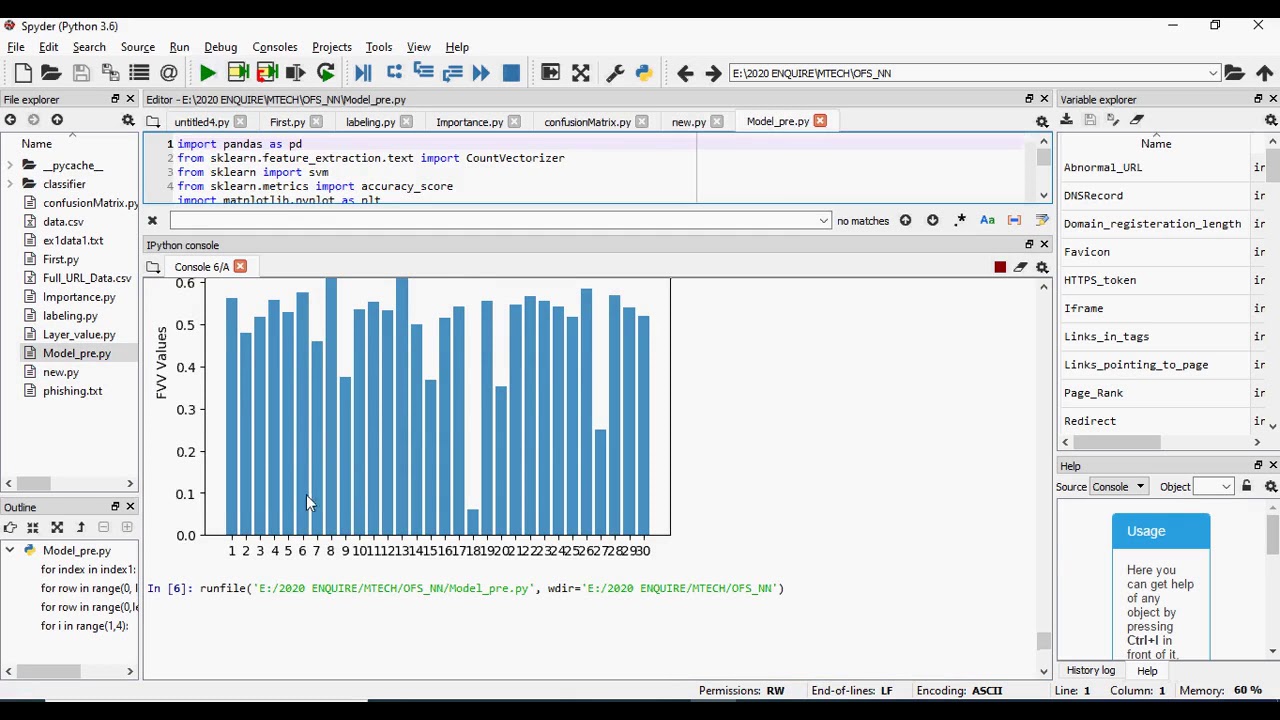
Task: Go forward to the next cursor position
Action: (x=713, y=73)
